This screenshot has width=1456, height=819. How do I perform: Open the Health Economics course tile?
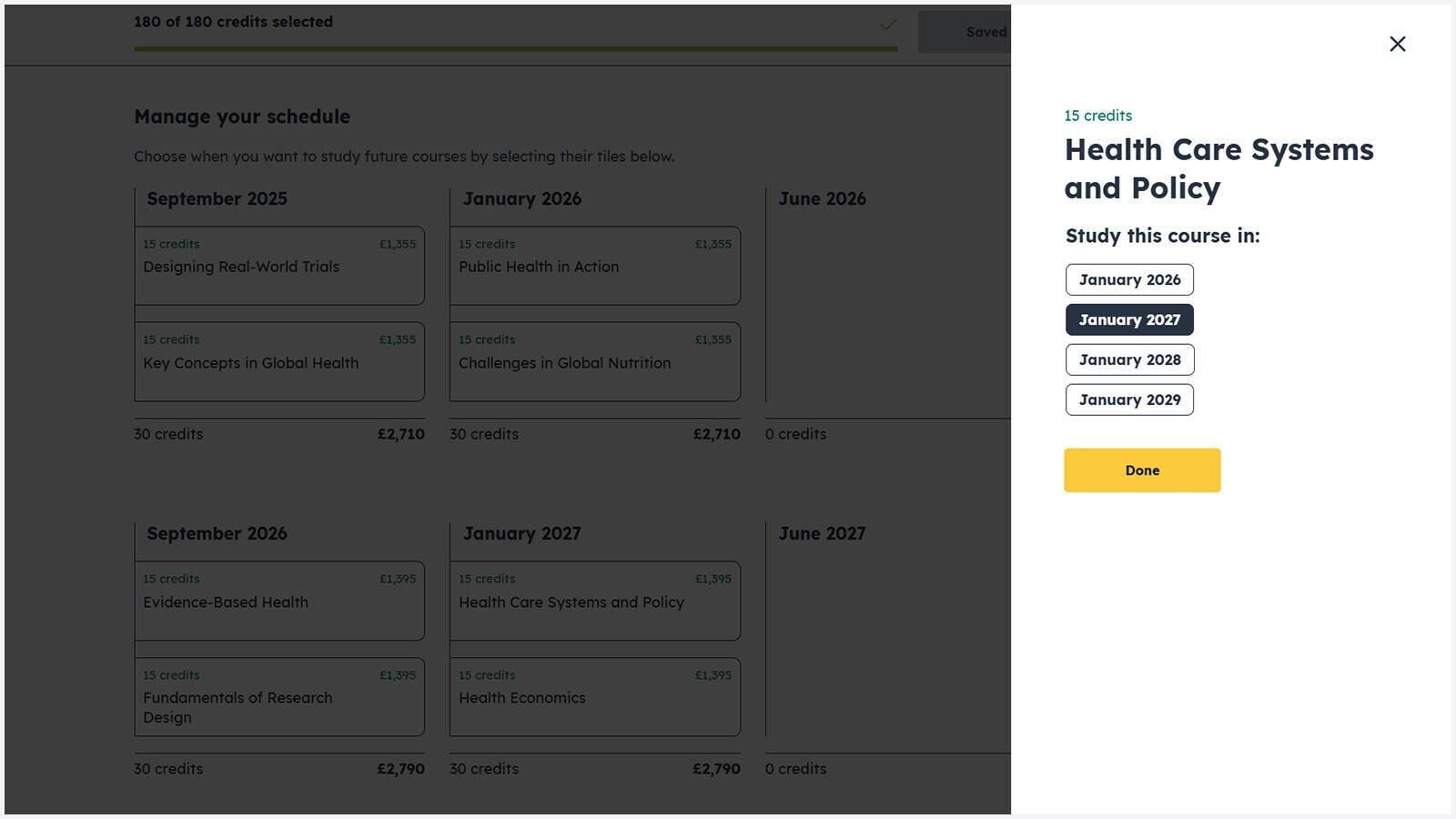(x=594, y=697)
